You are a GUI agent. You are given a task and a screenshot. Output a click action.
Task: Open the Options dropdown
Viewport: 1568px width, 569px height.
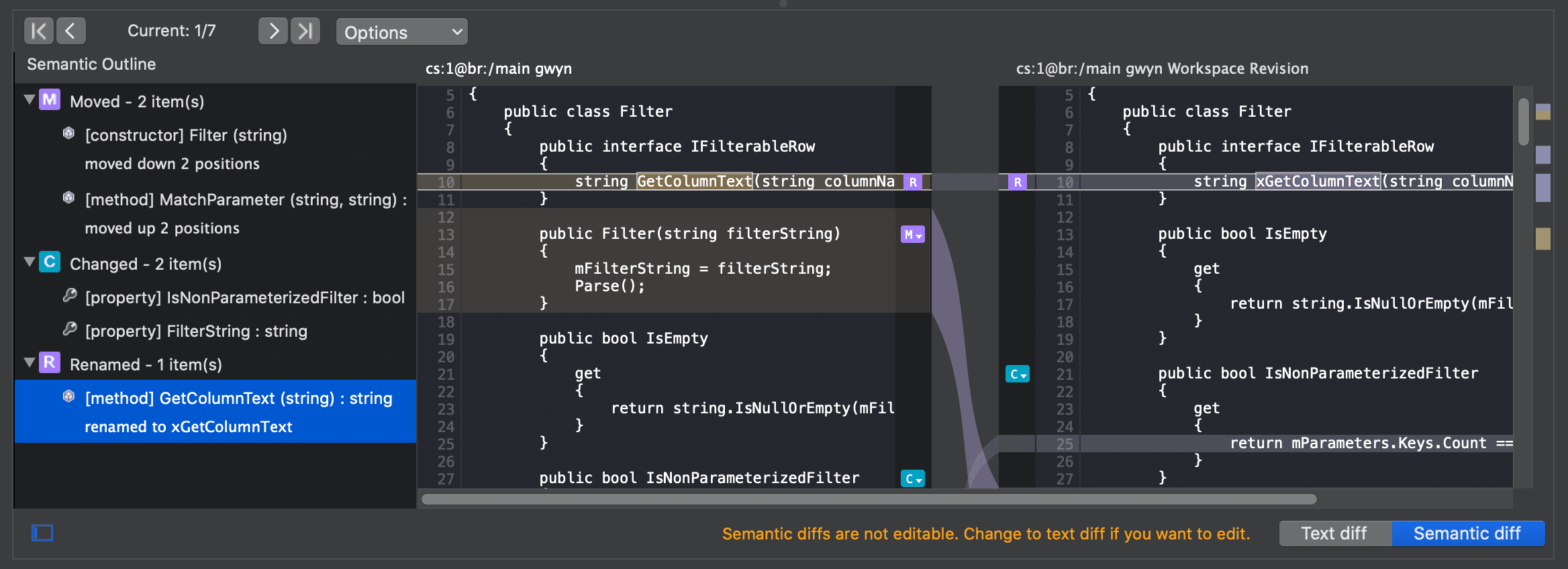coord(401,32)
